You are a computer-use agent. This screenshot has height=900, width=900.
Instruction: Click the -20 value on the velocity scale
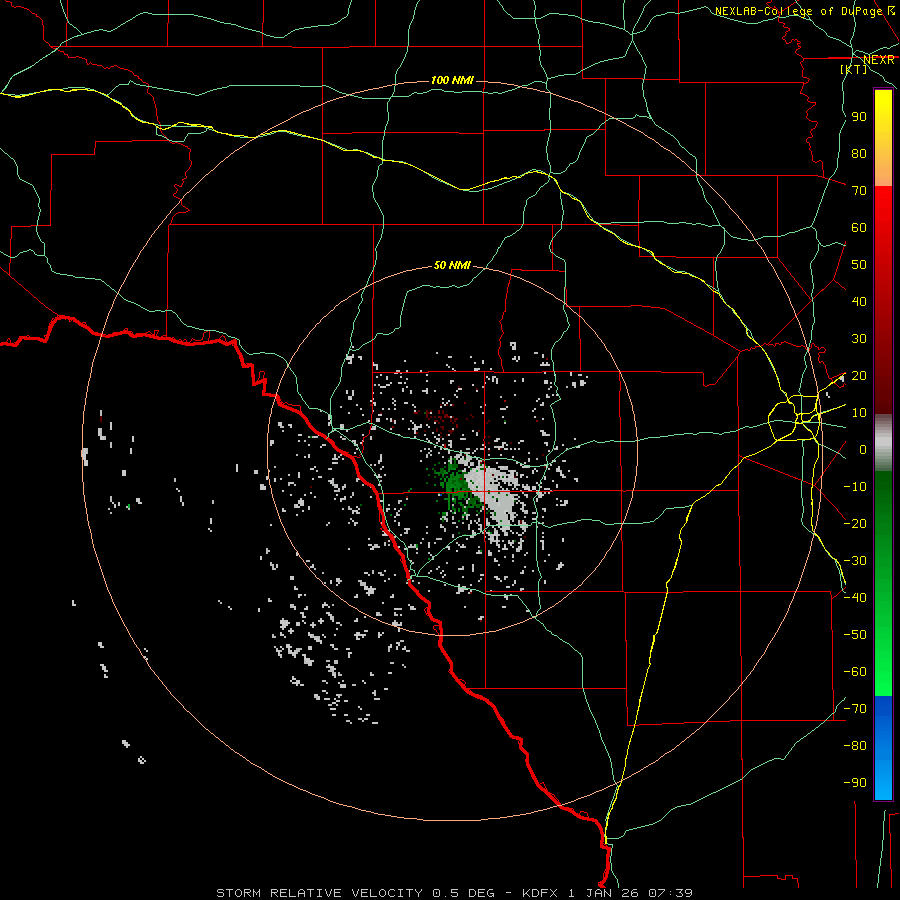tap(855, 523)
